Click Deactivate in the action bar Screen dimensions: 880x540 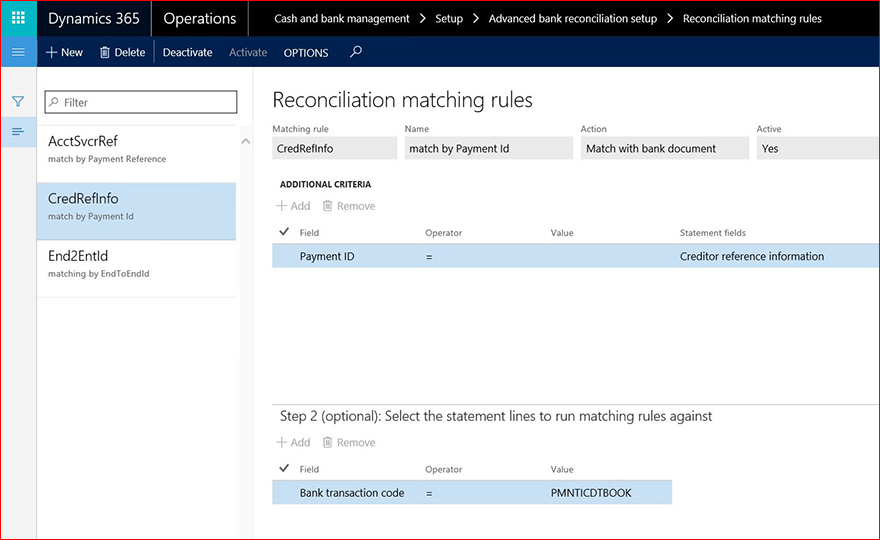187,52
